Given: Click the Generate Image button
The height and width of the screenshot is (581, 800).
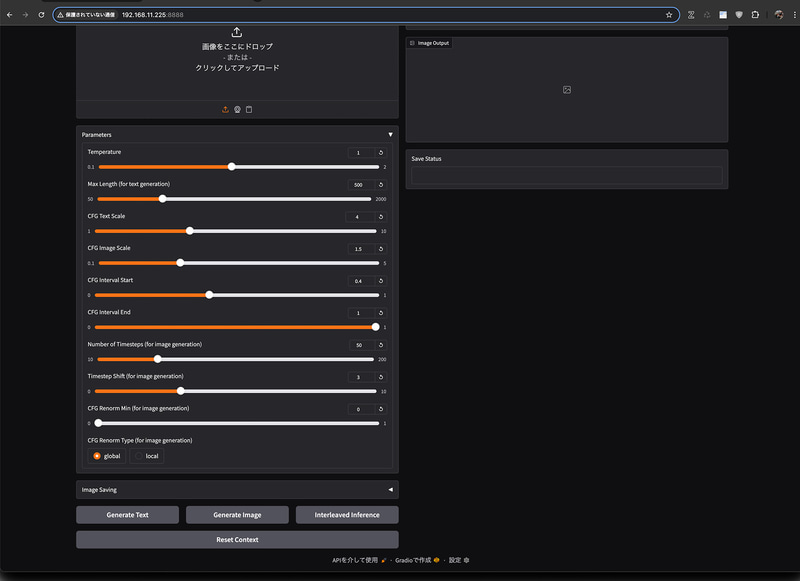Looking at the screenshot, I should click(237, 515).
